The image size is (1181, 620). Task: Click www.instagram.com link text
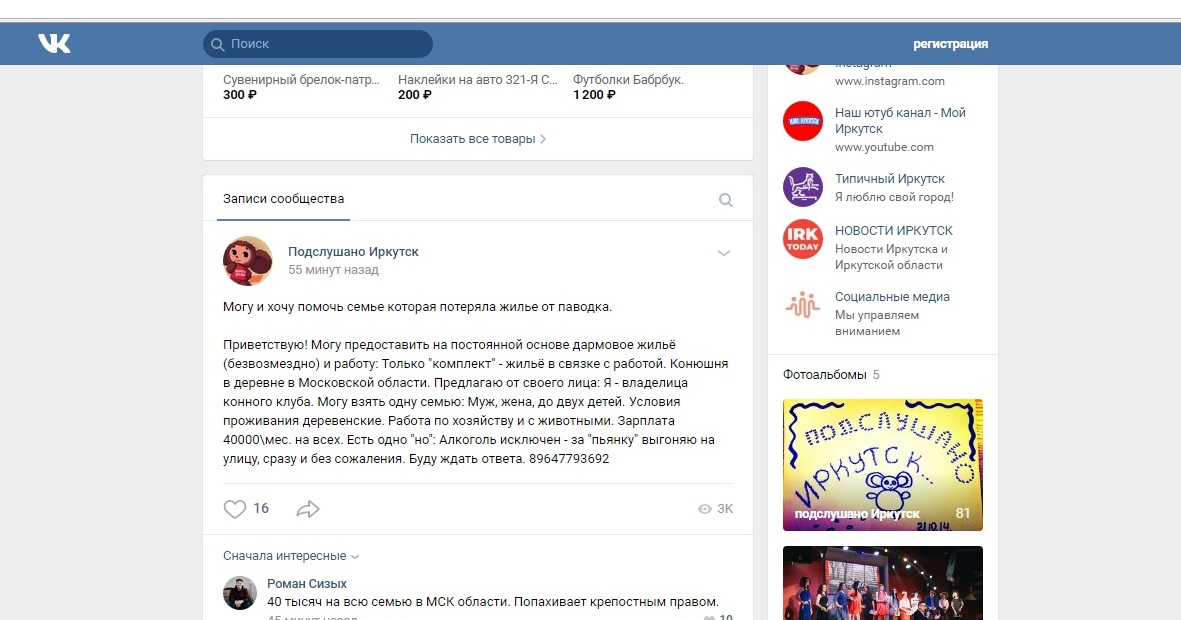[x=890, y=81]
